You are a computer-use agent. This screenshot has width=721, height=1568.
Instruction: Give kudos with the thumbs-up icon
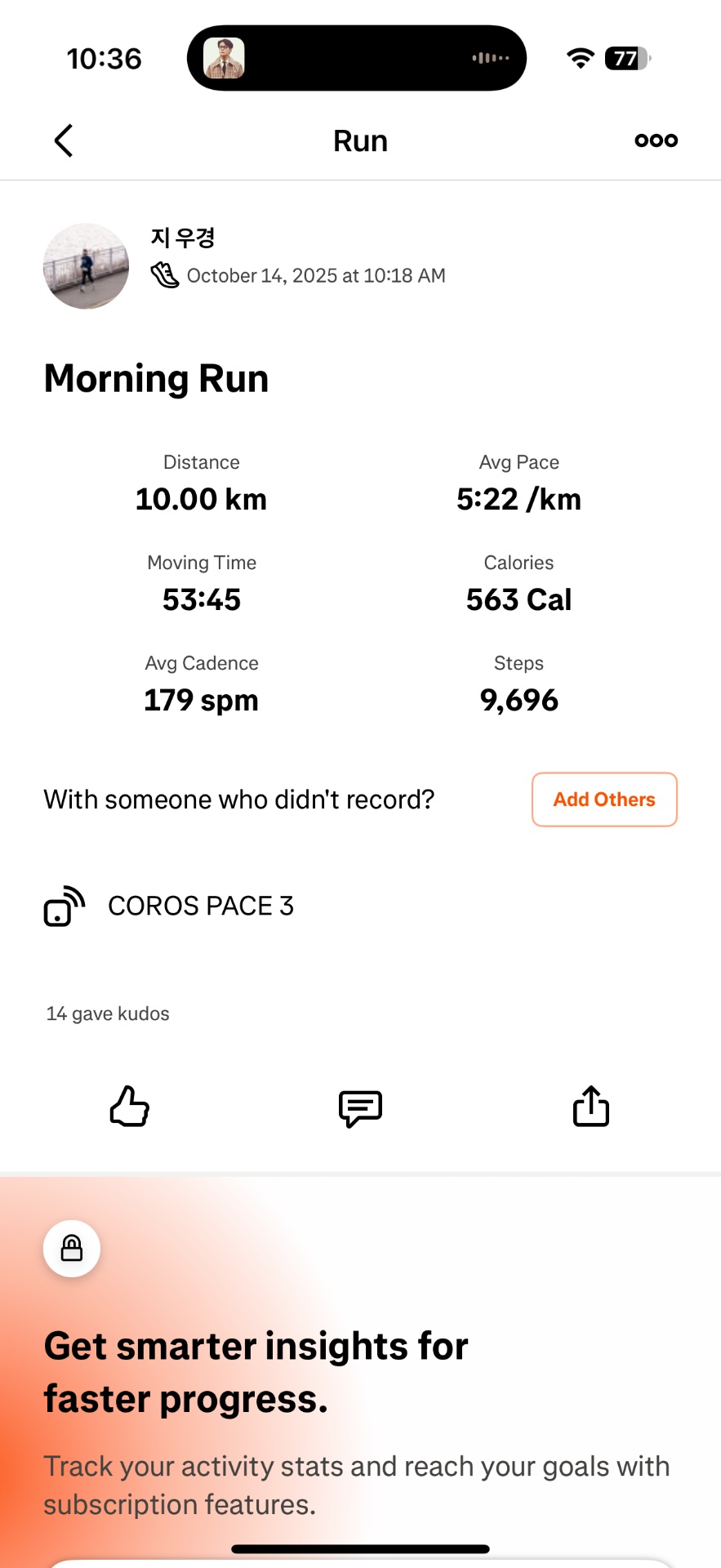(130, 1107)
